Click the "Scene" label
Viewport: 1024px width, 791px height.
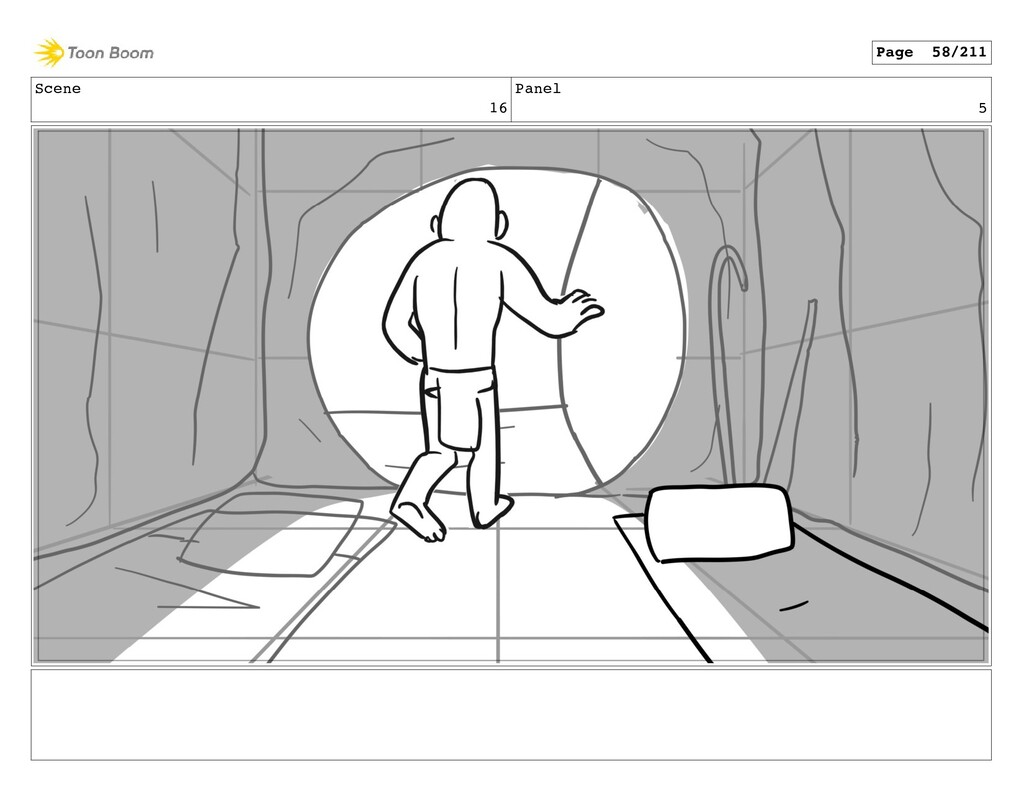coord(57,89)
